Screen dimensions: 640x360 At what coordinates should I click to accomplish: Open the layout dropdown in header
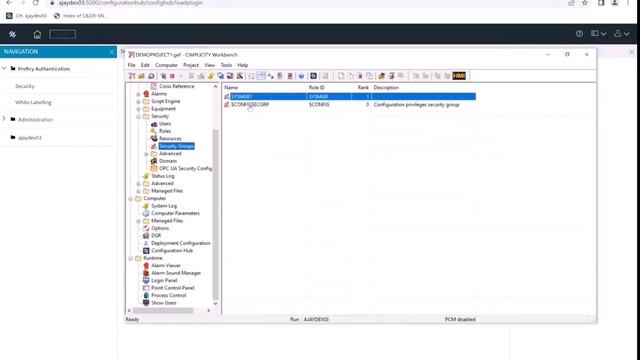[598, 34]
